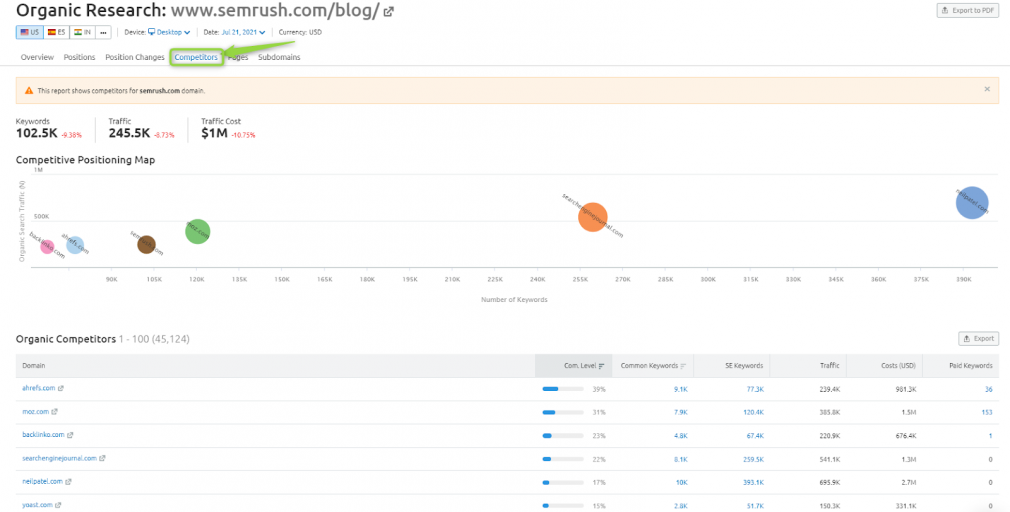Open the moz.com competitor link
Image resolution: width=1010 pixels, height=512 pixels.
[35, 412]
